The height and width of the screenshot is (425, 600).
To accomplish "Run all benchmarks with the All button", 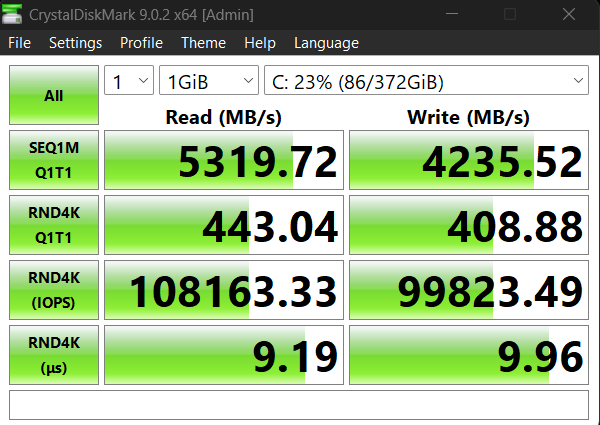I will [54, 95].
